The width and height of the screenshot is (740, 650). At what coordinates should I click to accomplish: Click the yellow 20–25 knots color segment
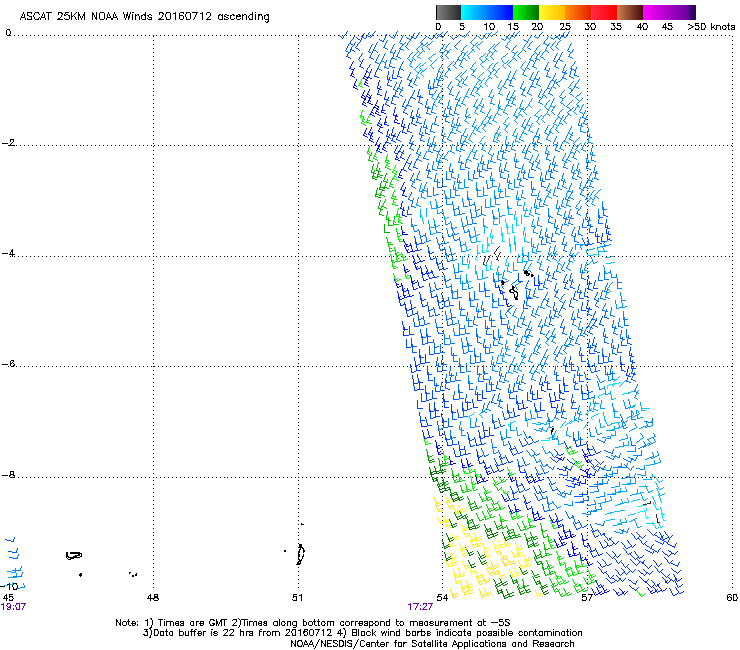pos(552,12)
